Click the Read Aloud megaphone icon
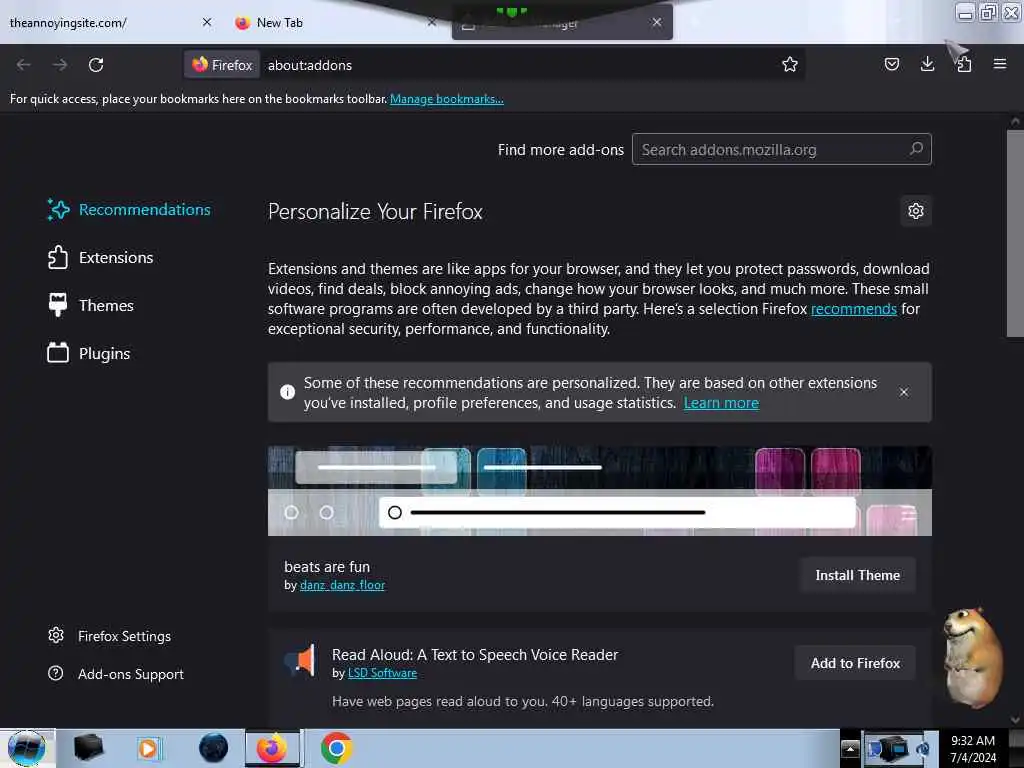Viewport: 1024px width, 768px height. point(300,660)
